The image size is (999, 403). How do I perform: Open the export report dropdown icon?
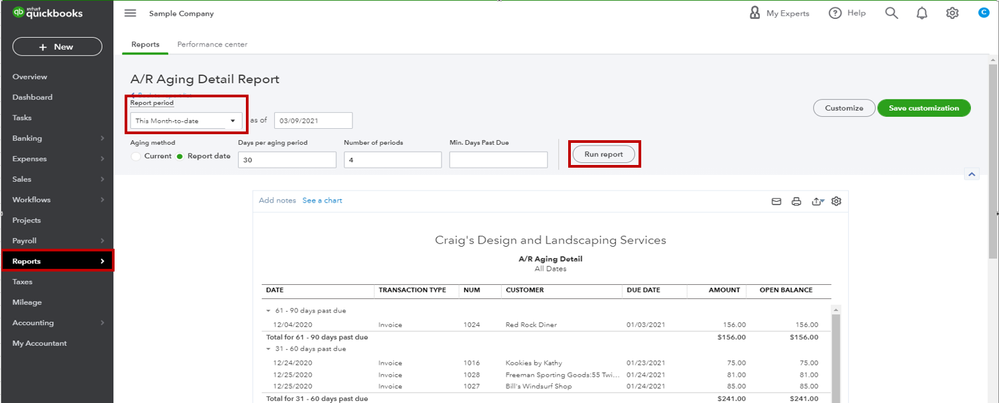(x=817, y=201)
